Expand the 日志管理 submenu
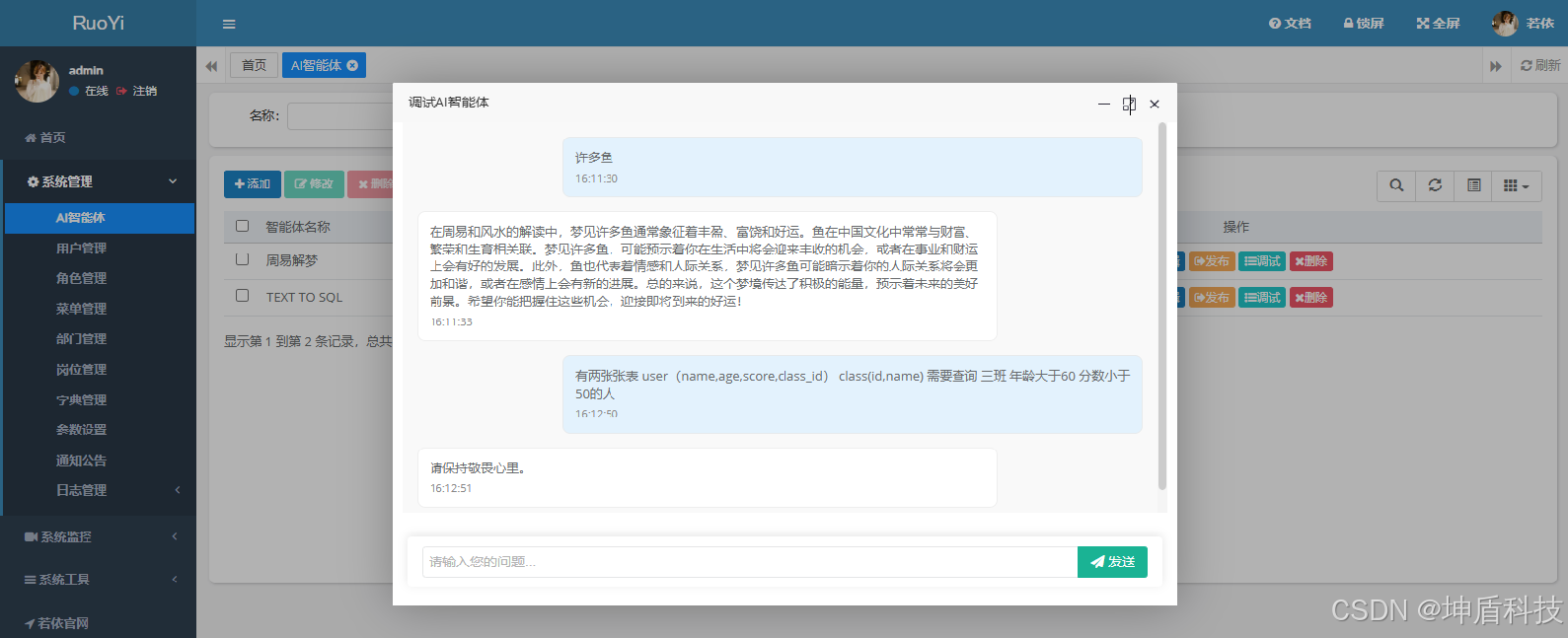 coord(100,489)
